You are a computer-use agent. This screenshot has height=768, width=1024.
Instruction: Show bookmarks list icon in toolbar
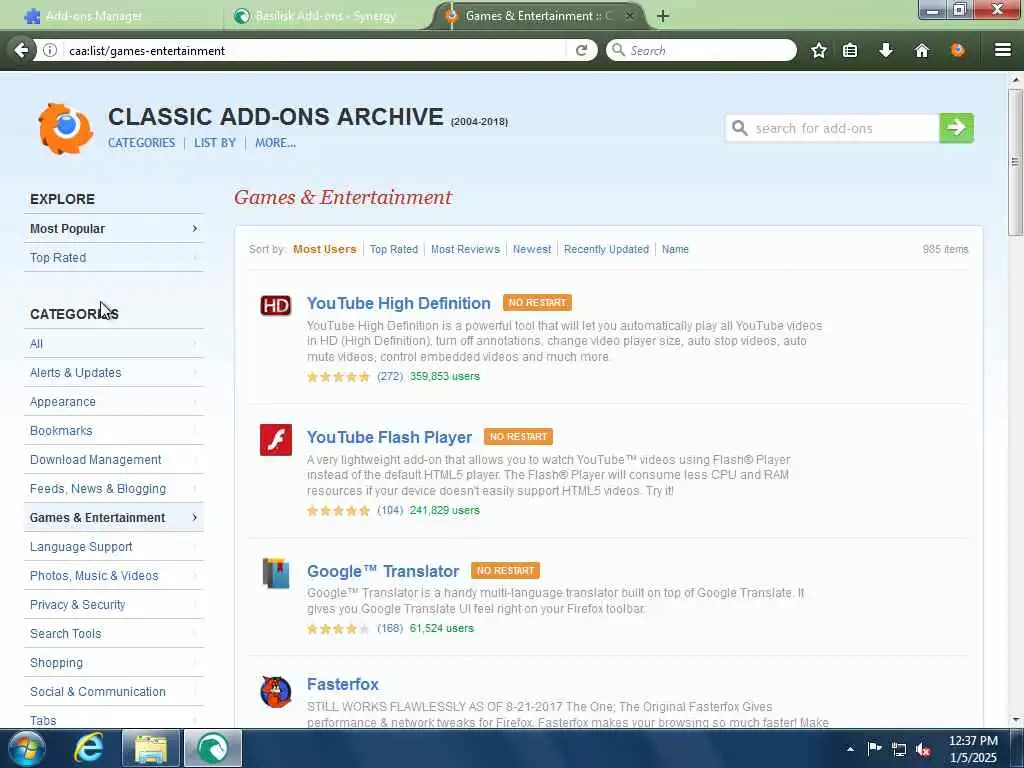(x=850, y=50)
